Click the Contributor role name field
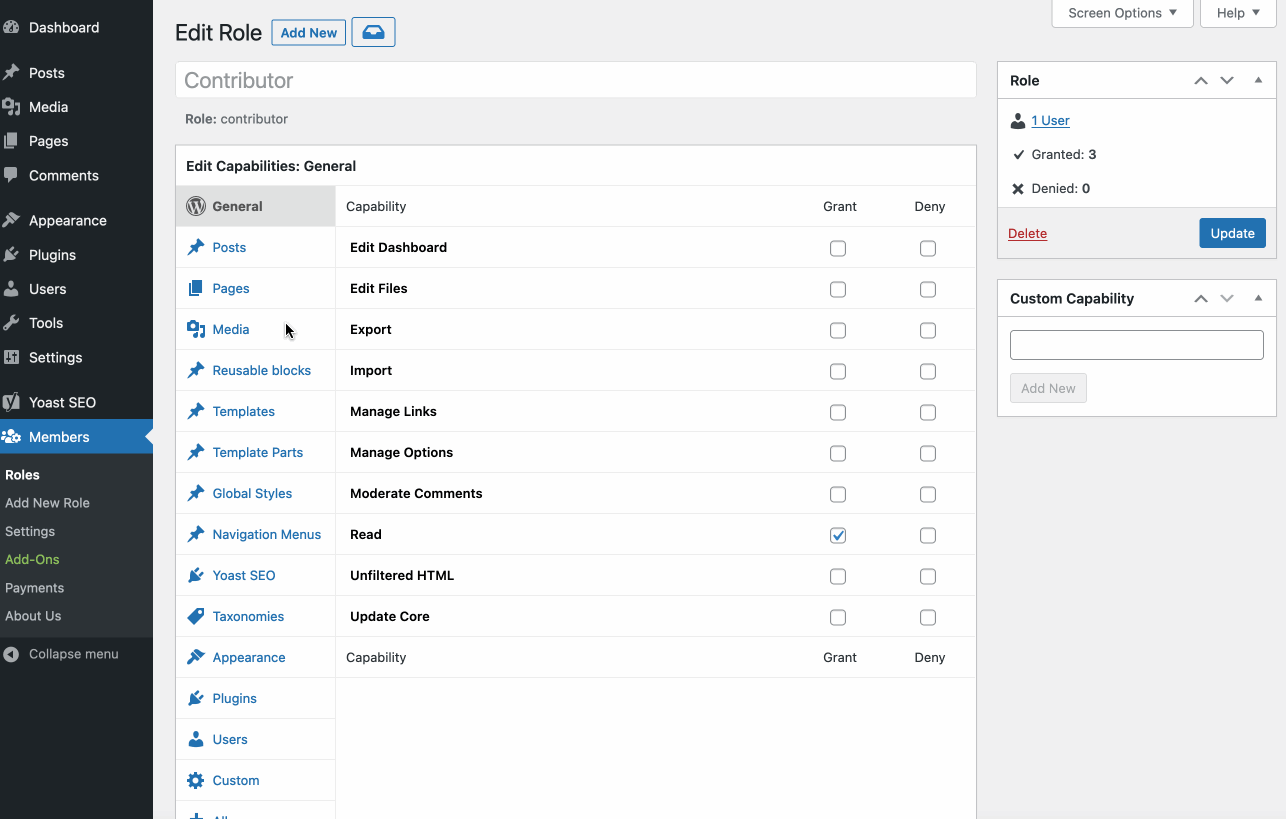The width and height of the screenshot is (1286, 819). point(576,80)
